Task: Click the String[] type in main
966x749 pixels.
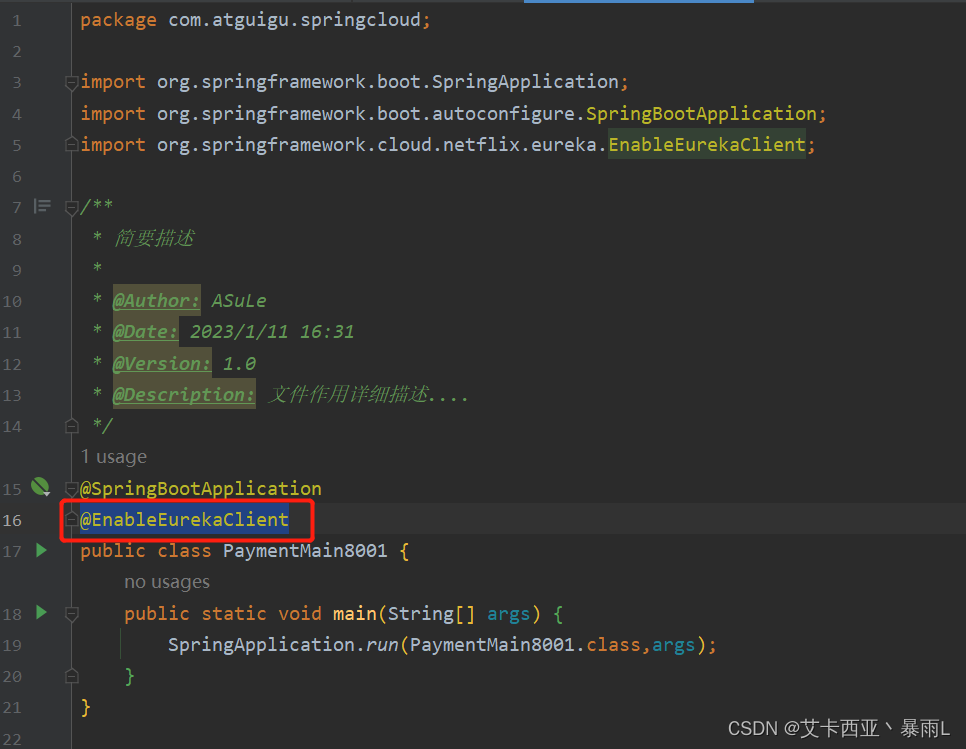Action: [x=431, y=614]
